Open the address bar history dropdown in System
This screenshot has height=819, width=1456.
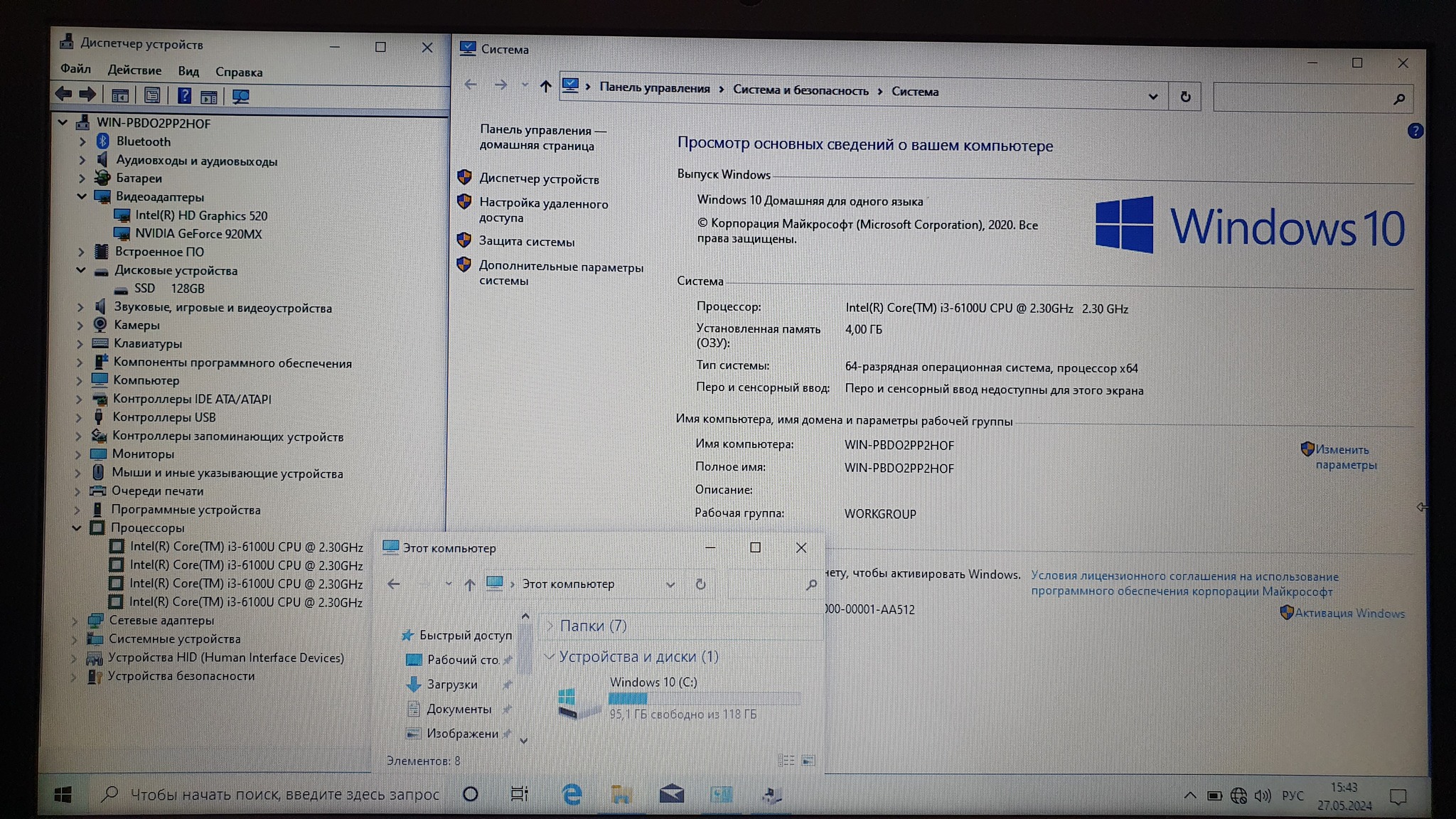click(x=1152, y=97)
